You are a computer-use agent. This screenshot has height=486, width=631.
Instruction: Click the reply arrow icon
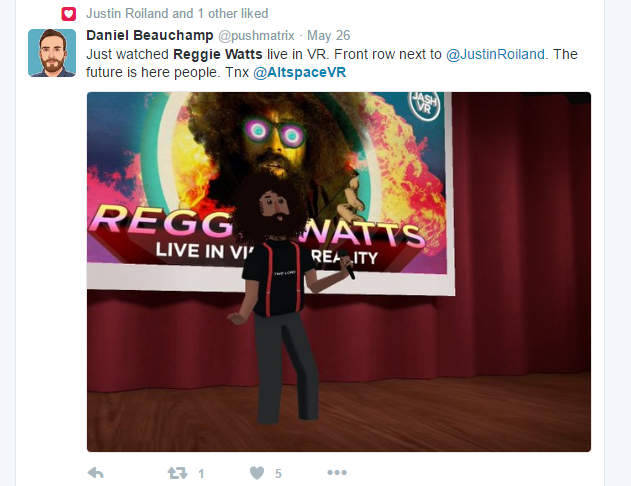pos(96,473)
